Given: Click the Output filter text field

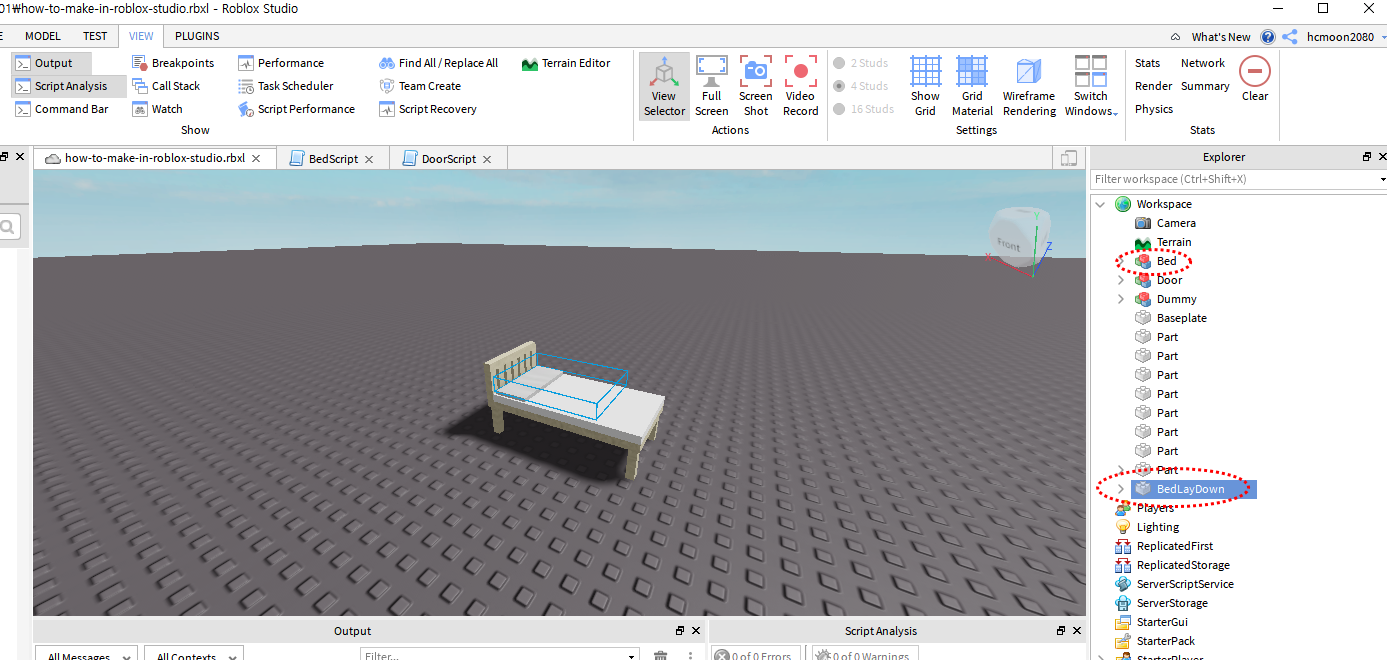Looking at the screenshot, I should click(499, 655).
